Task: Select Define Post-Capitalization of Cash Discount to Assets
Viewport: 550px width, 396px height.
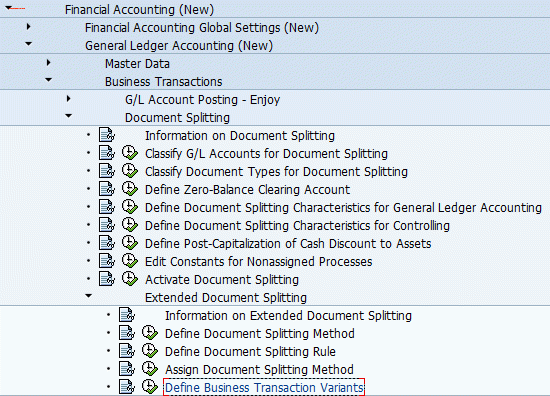Action: [x=288, y=243]
